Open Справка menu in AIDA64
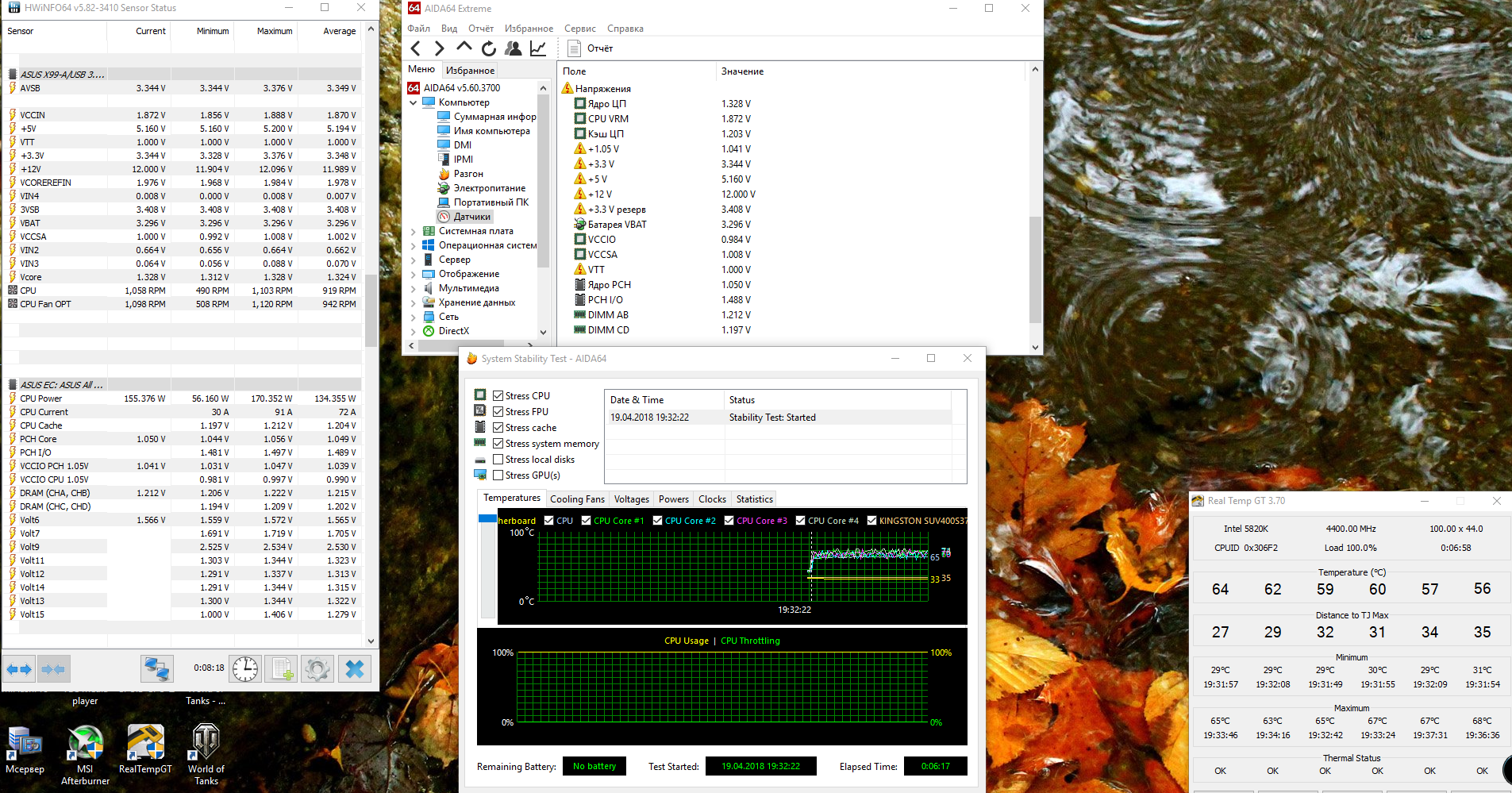The height and width of the screenshot is (793, 1512). point(625,29)
